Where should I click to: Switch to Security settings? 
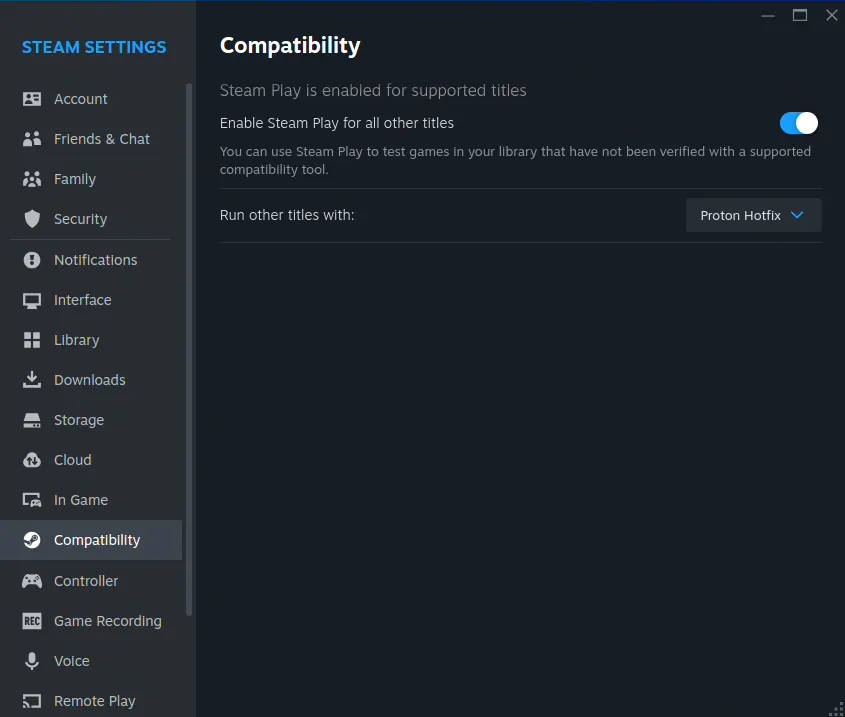(x=91, y=219)
